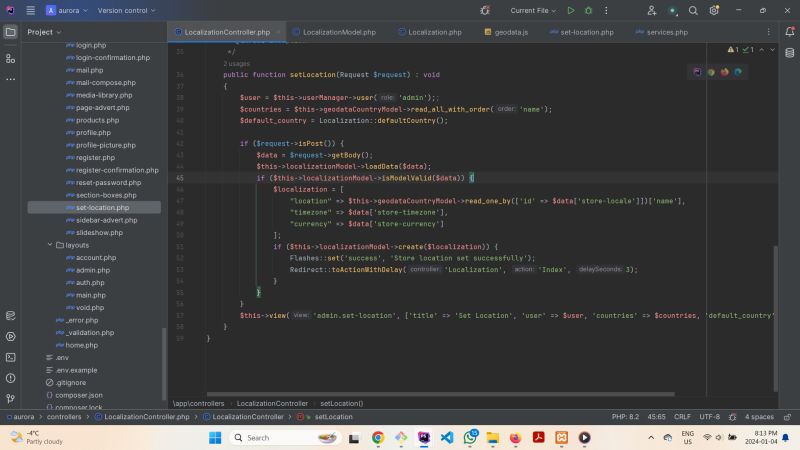Start debugging with the Debug icon
Viewport: 800px width, 450px height.
click(x=588, y=10)
